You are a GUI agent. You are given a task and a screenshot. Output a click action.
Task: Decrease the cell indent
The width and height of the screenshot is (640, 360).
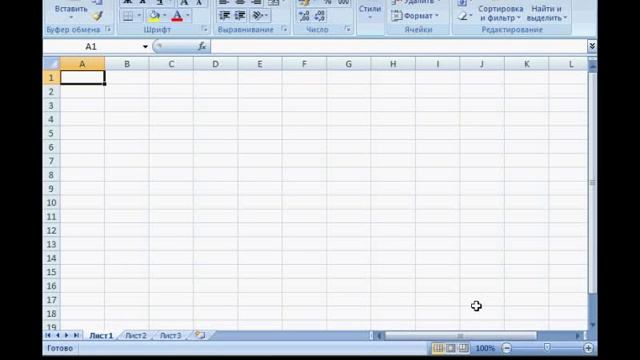tap(224, 16)
